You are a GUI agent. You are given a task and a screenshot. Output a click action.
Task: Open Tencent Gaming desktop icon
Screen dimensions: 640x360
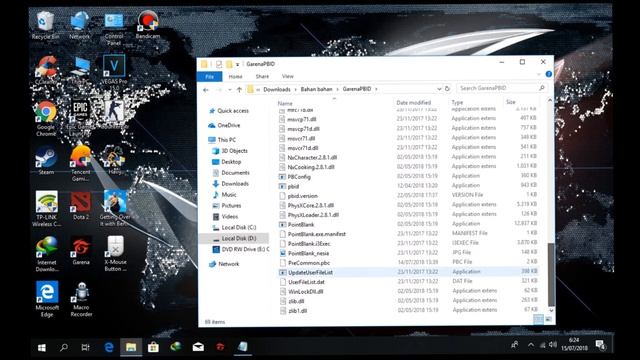coord(80,163)
